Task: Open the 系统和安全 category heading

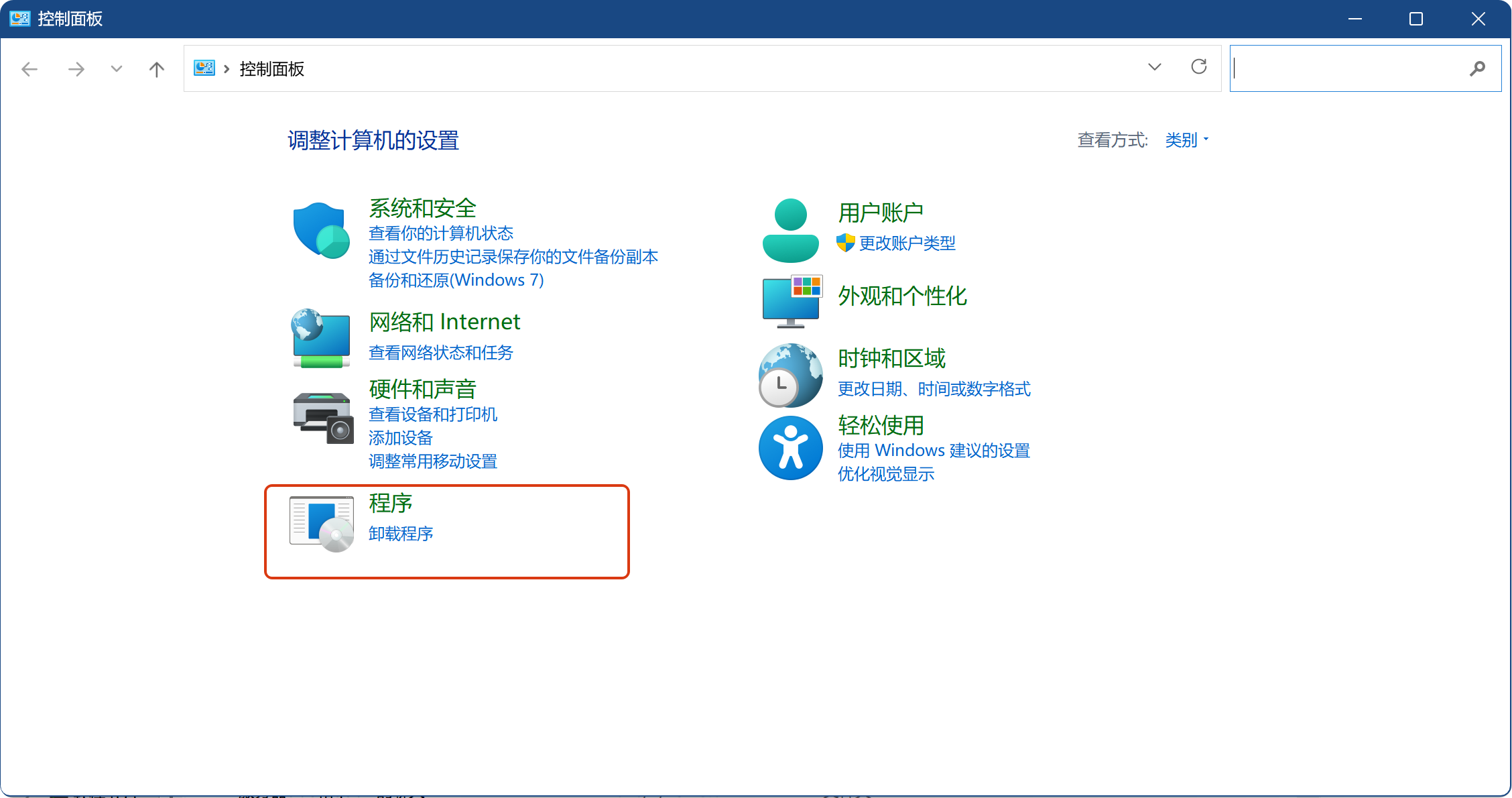Action: pyautogui.click(x=422, y=208)
